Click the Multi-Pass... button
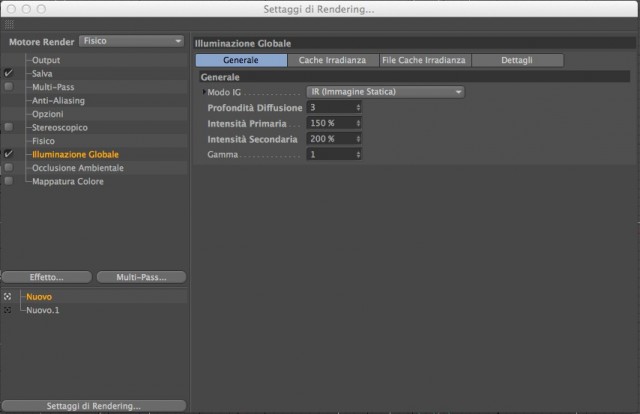 pos(141,277)
